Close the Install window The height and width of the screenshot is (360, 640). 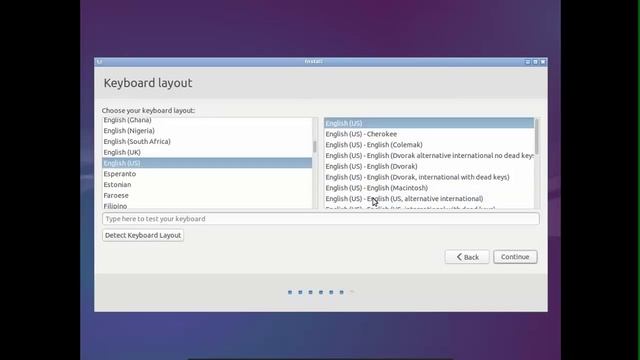coord(543,62)
